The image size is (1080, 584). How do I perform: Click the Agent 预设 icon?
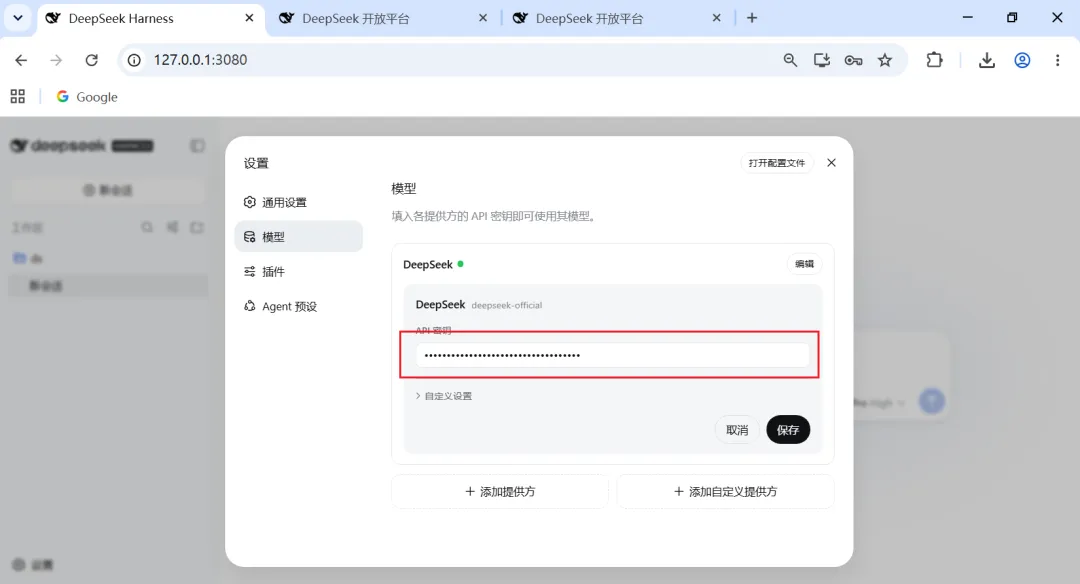249,306
